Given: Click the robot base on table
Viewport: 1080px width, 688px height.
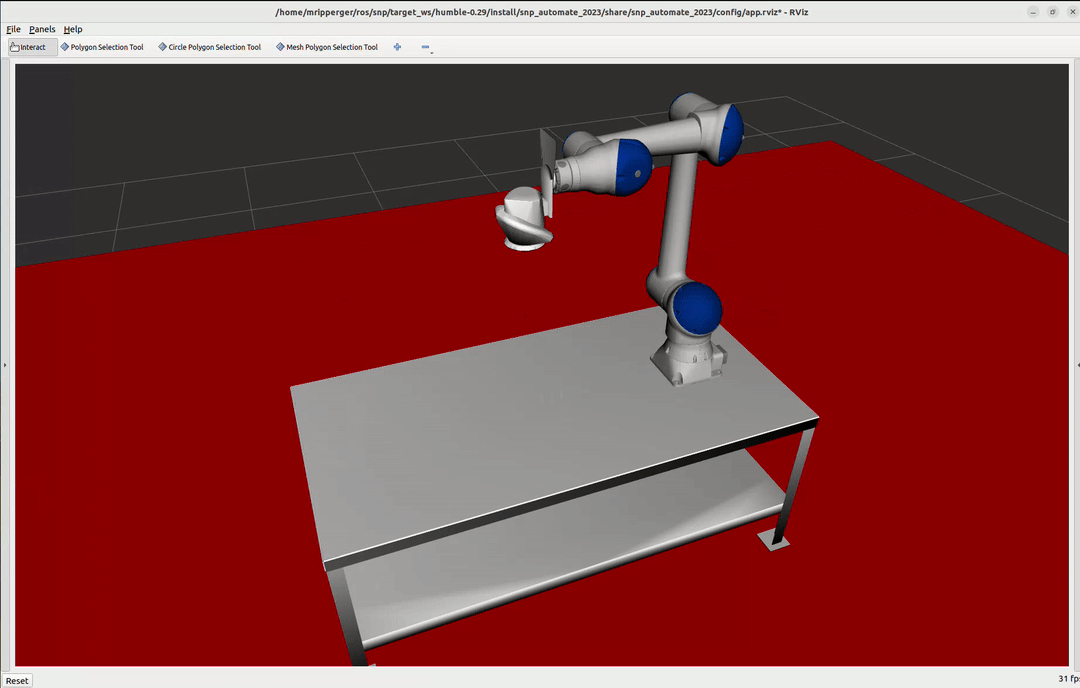Looking at the screenshot, I should coord(688,359).
